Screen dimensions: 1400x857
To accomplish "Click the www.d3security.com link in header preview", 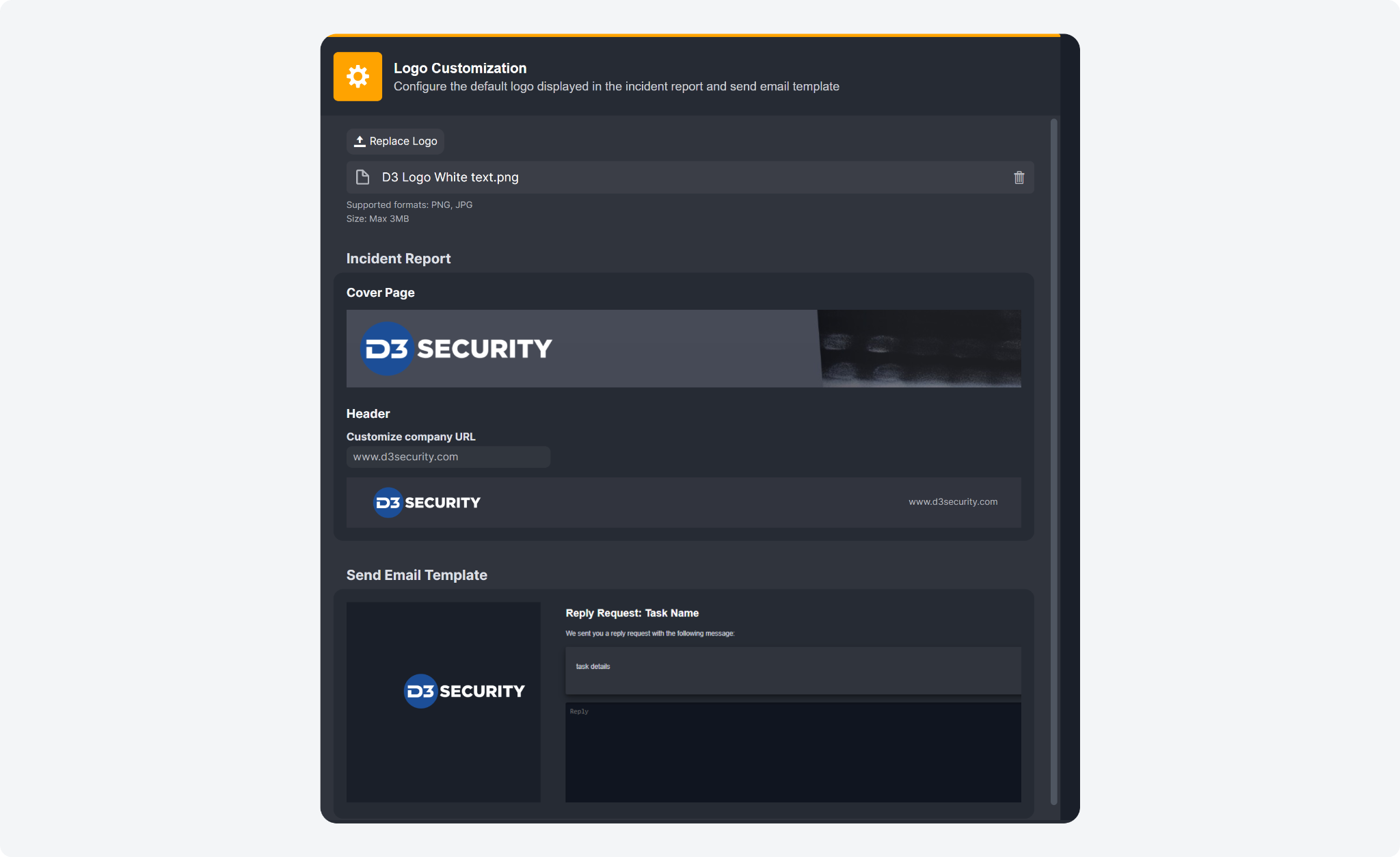I will click(952, 502).
